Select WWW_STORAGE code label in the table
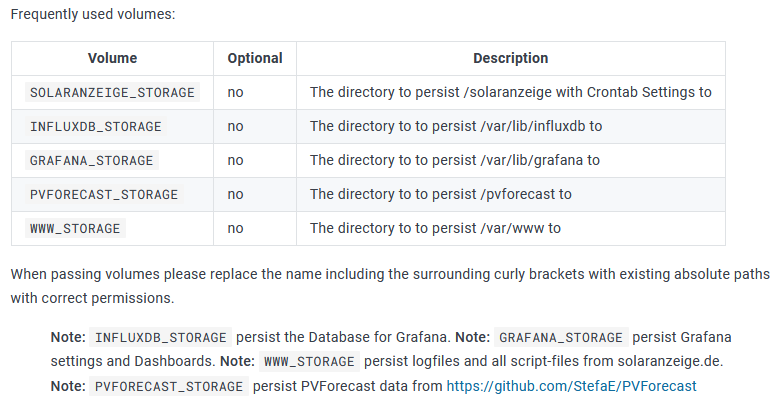779x413 pixels. pyautogui.click(x=75, y=228)
